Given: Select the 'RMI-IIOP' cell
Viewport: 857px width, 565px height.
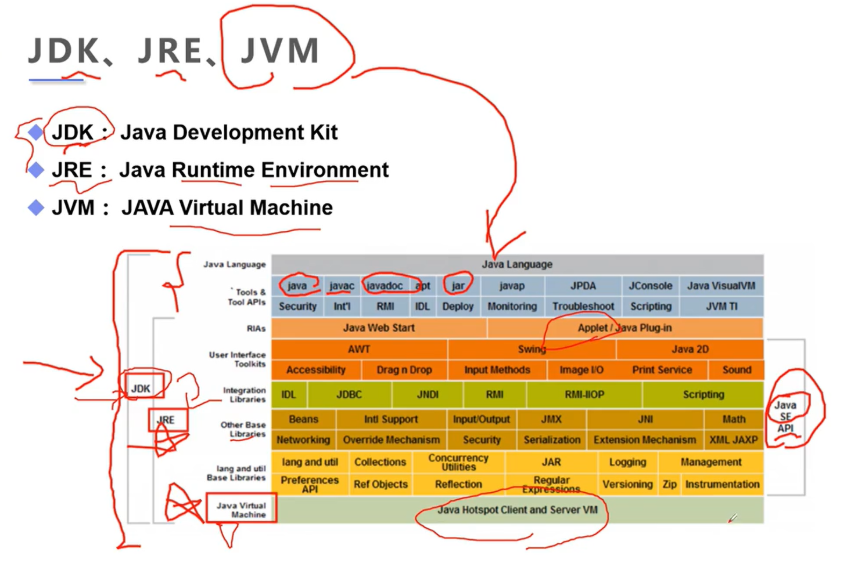Looking at the screenshot, I should 584,395.
